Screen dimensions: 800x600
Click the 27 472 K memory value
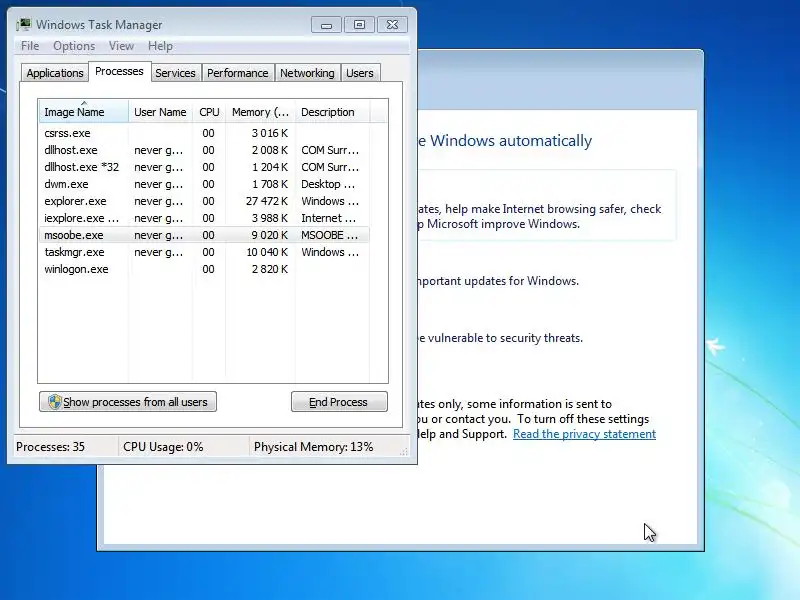click(267, 201)
